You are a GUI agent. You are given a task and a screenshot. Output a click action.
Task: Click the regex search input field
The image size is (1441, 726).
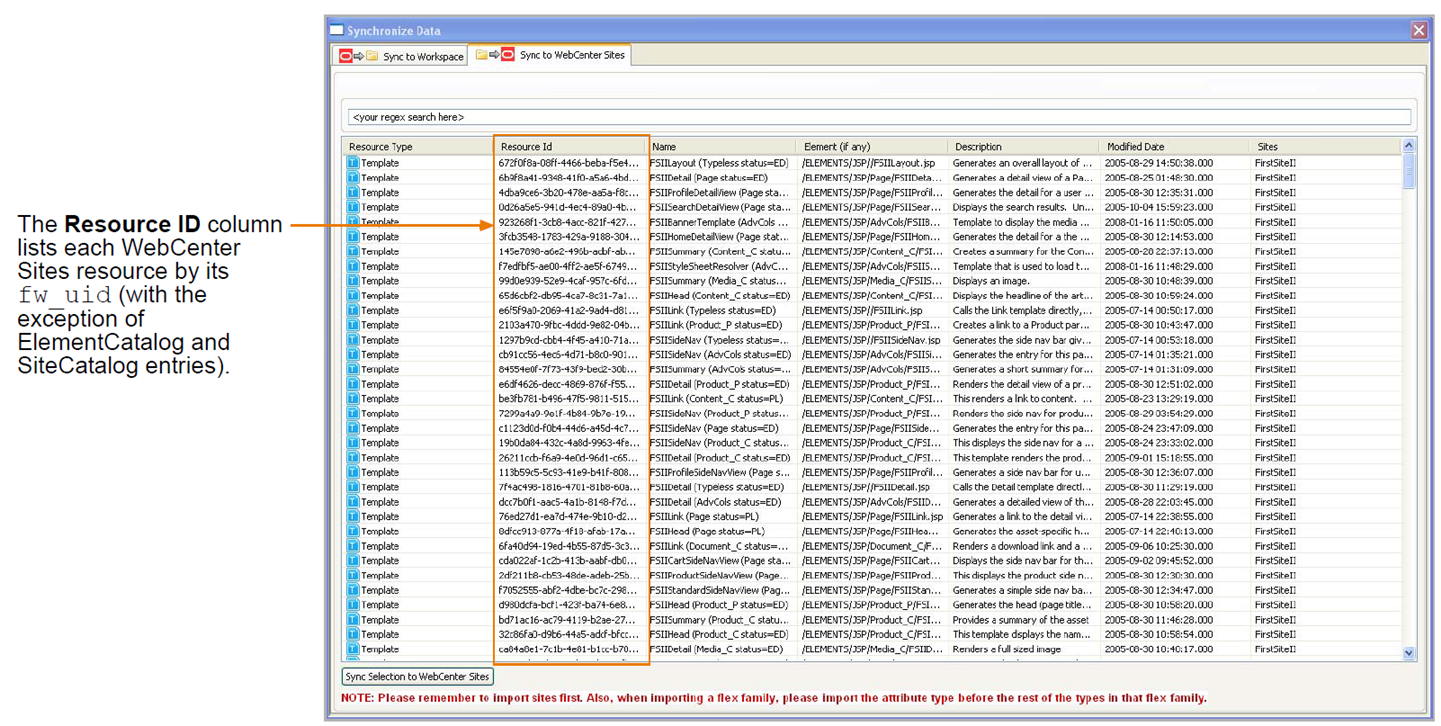(878, 117)
